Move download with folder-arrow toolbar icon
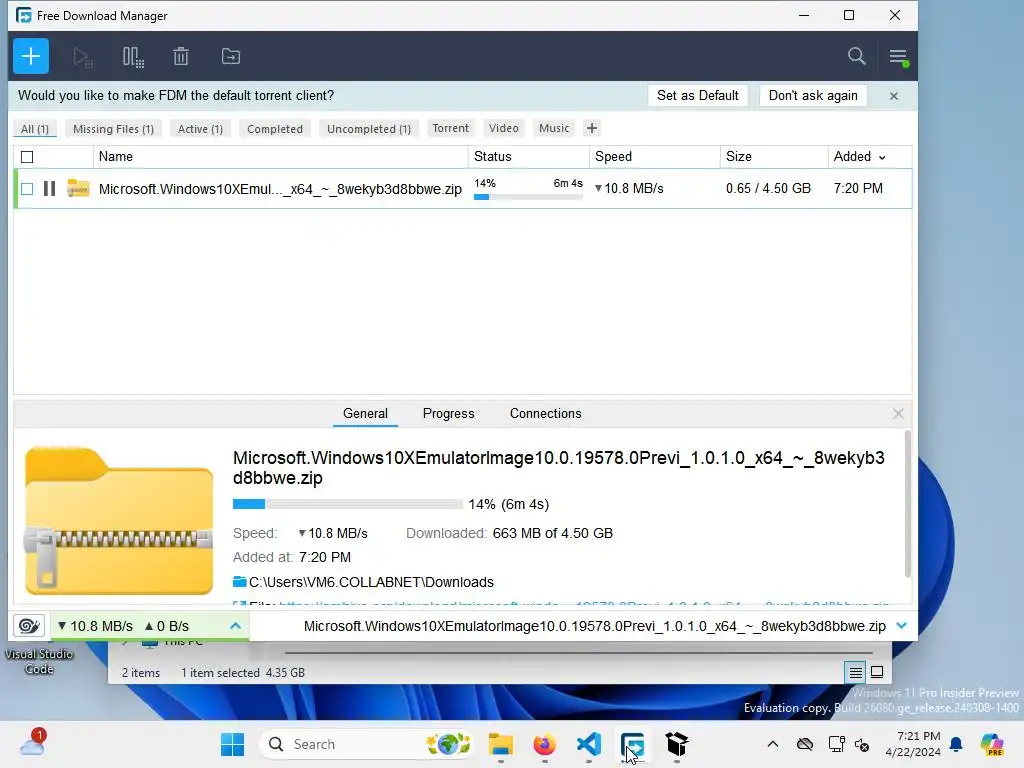The height and width of the screenshot is (768, 1024). [231, 57]
